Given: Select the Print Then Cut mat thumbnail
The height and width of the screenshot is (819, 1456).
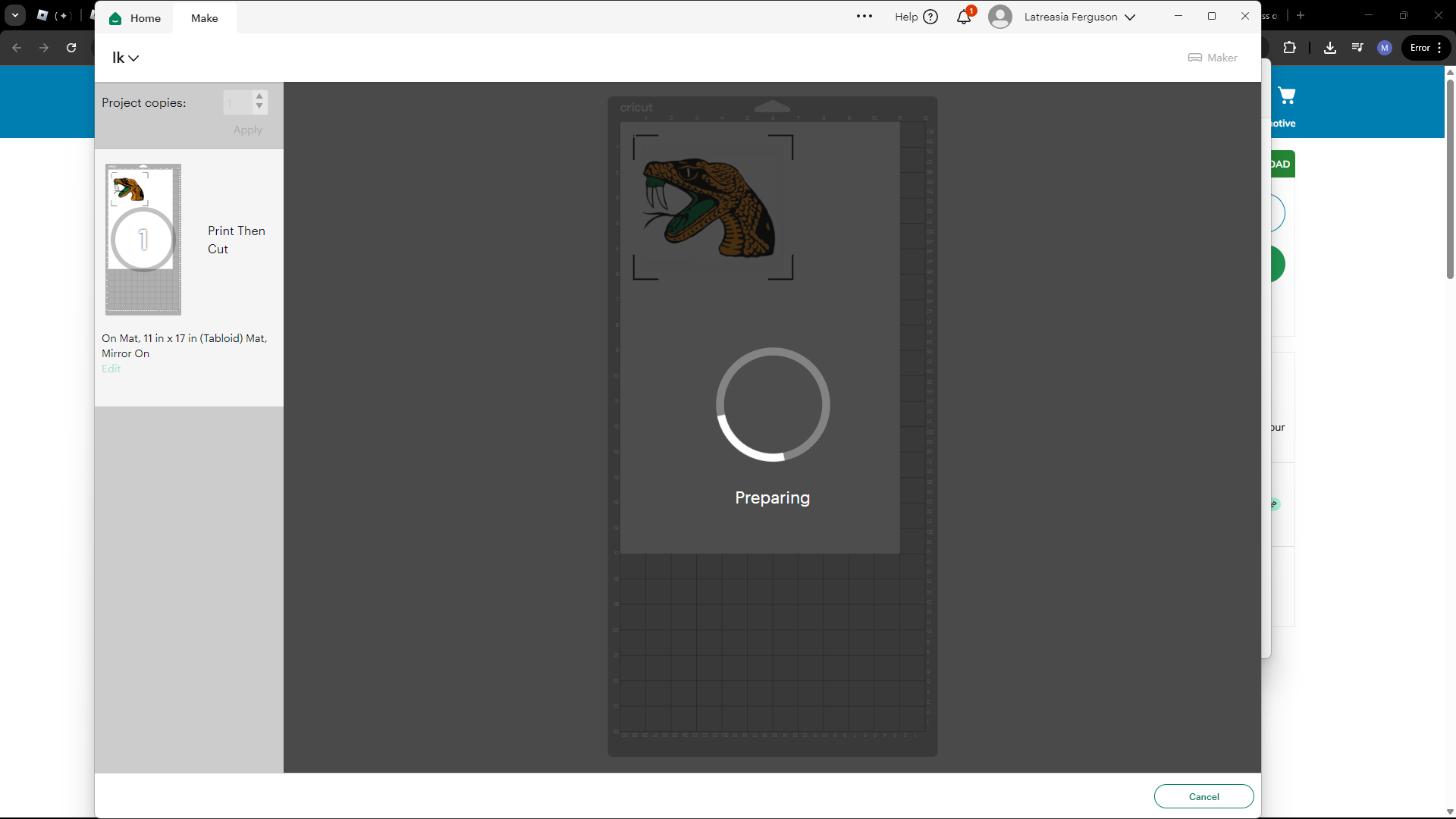Looking at the screenshot, I should pos(143,240).
